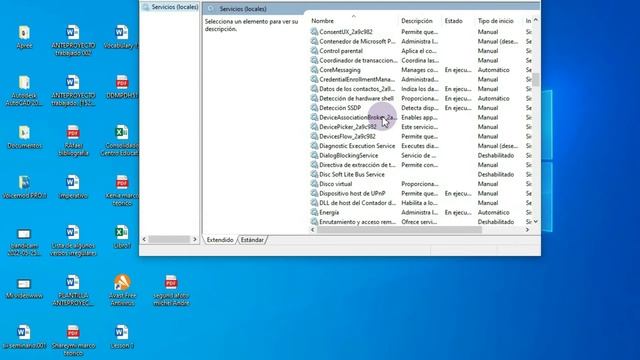Image resolution: width=640 pixels, height=360 pixels.
Task: Click Disc Soft Lite Bus Service icon
Action: click(314, 174)
